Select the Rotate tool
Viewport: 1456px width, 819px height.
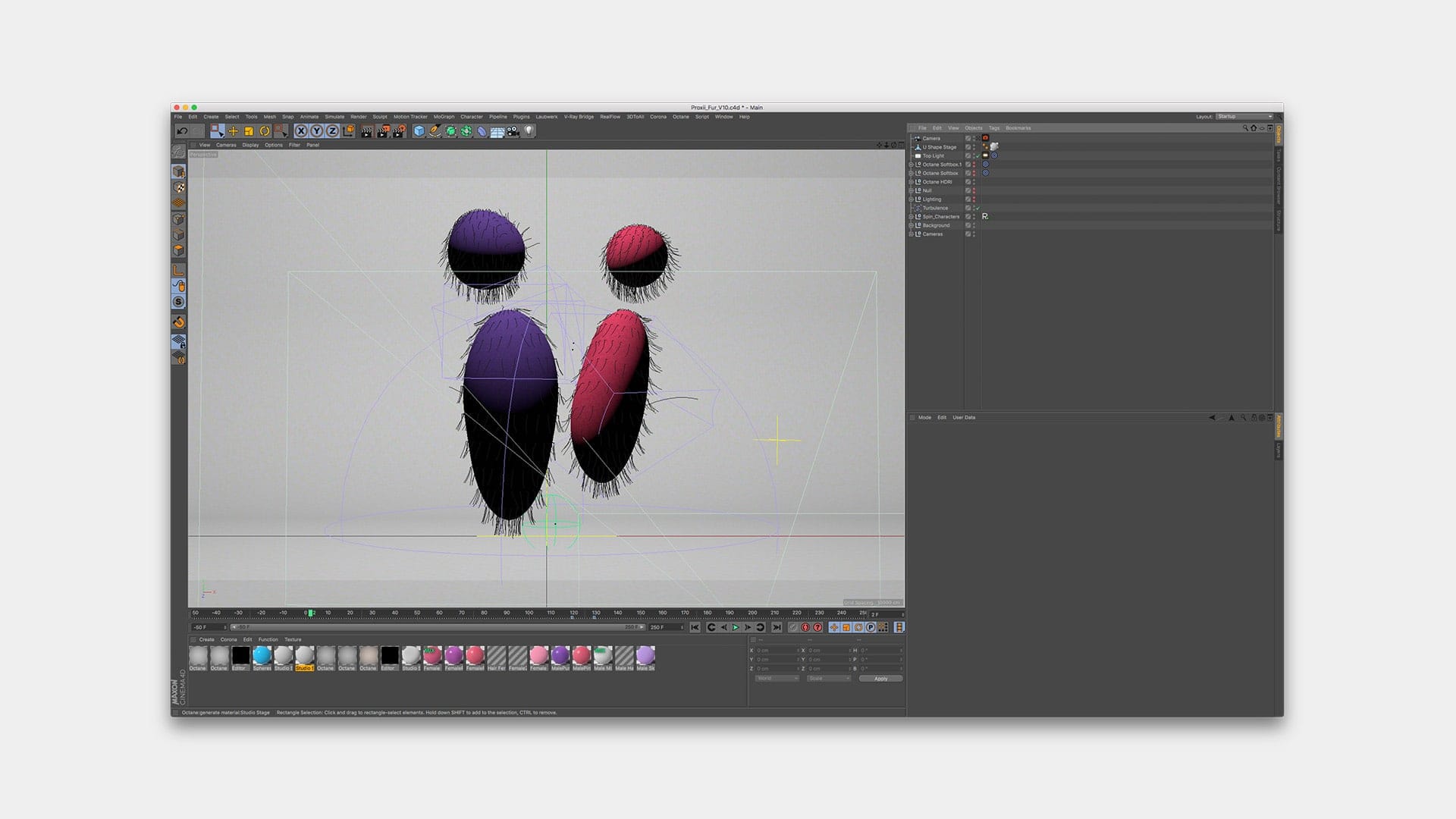[265, 131]
